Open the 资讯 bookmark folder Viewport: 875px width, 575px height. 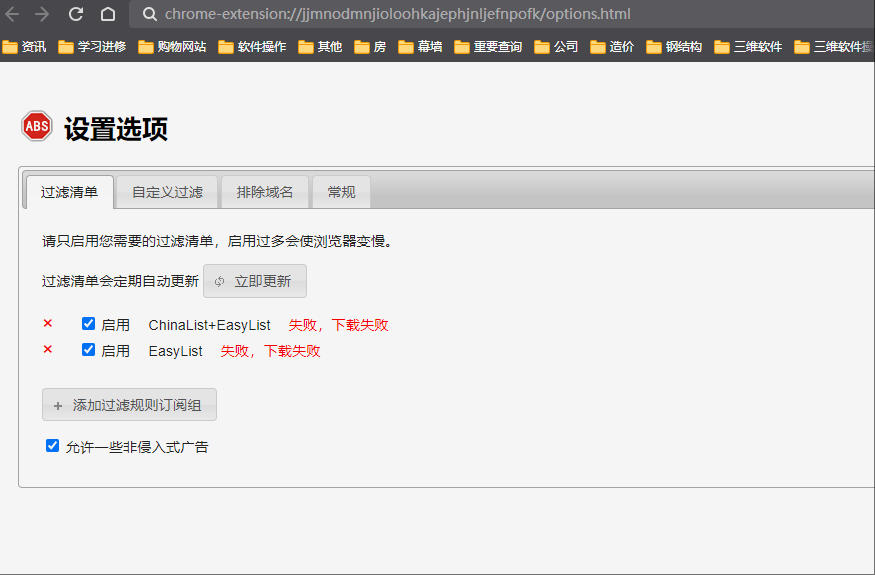click(24, 46)
